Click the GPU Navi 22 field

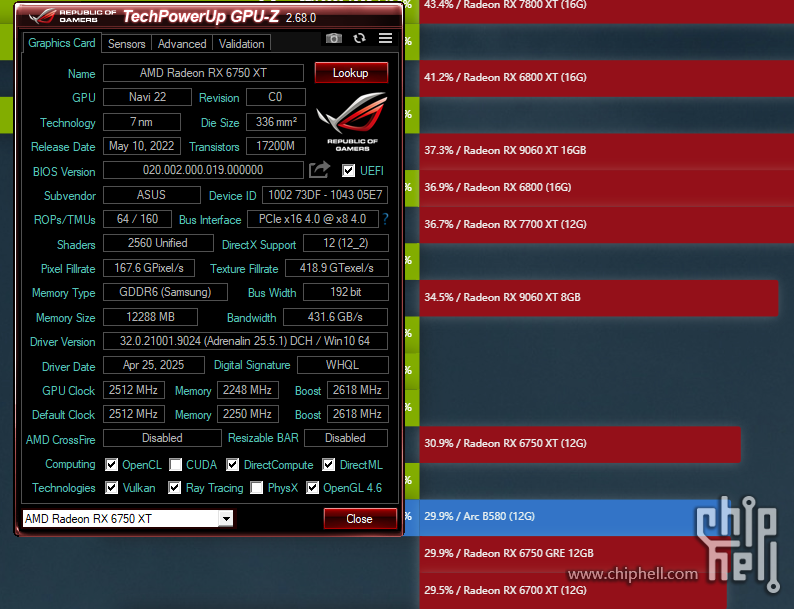[x=147, y=97]
